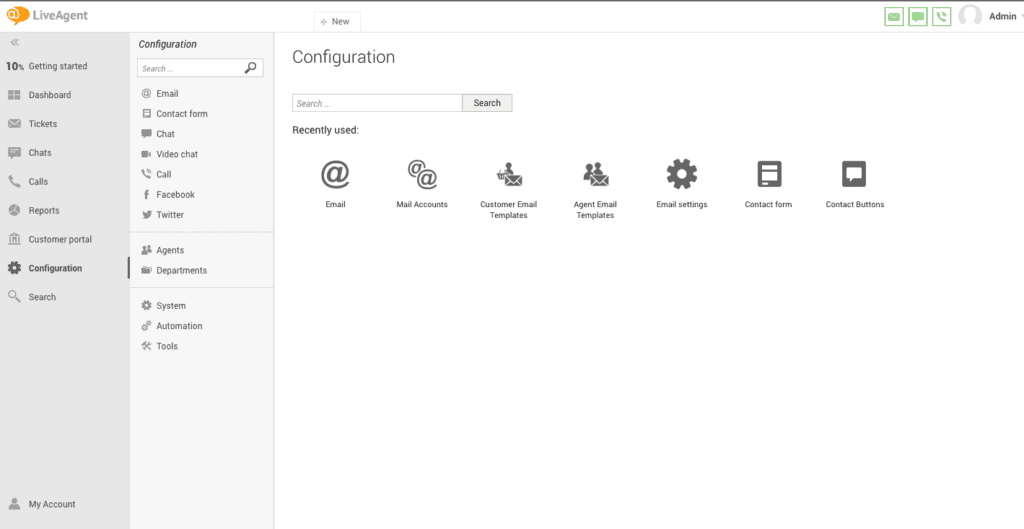Collapse the left navigation panel
The height and width of the screenshot is (529, 1024).
point(15,42)
